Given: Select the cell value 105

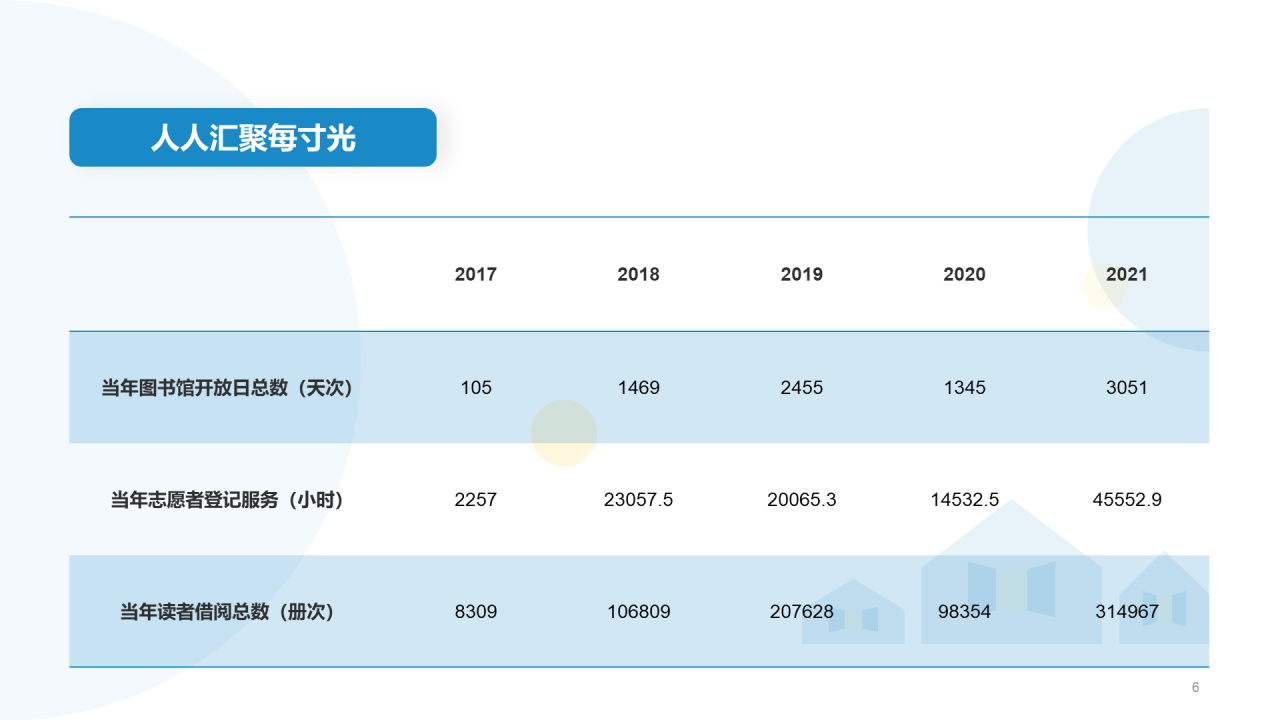Looking at the screenshot, I should [476, 388].
